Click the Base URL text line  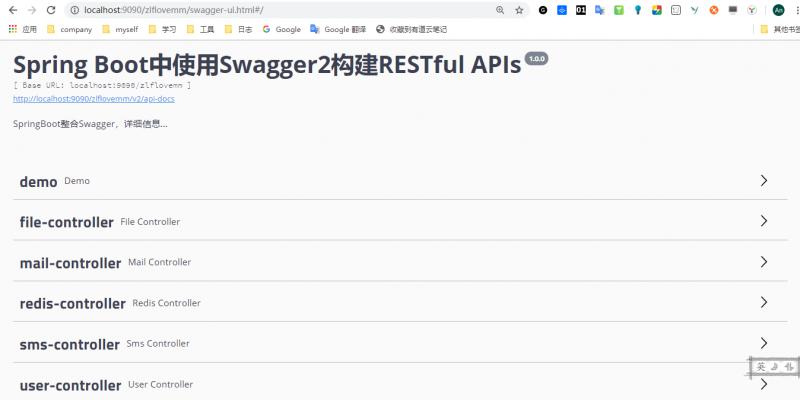(x=102, y=85)
